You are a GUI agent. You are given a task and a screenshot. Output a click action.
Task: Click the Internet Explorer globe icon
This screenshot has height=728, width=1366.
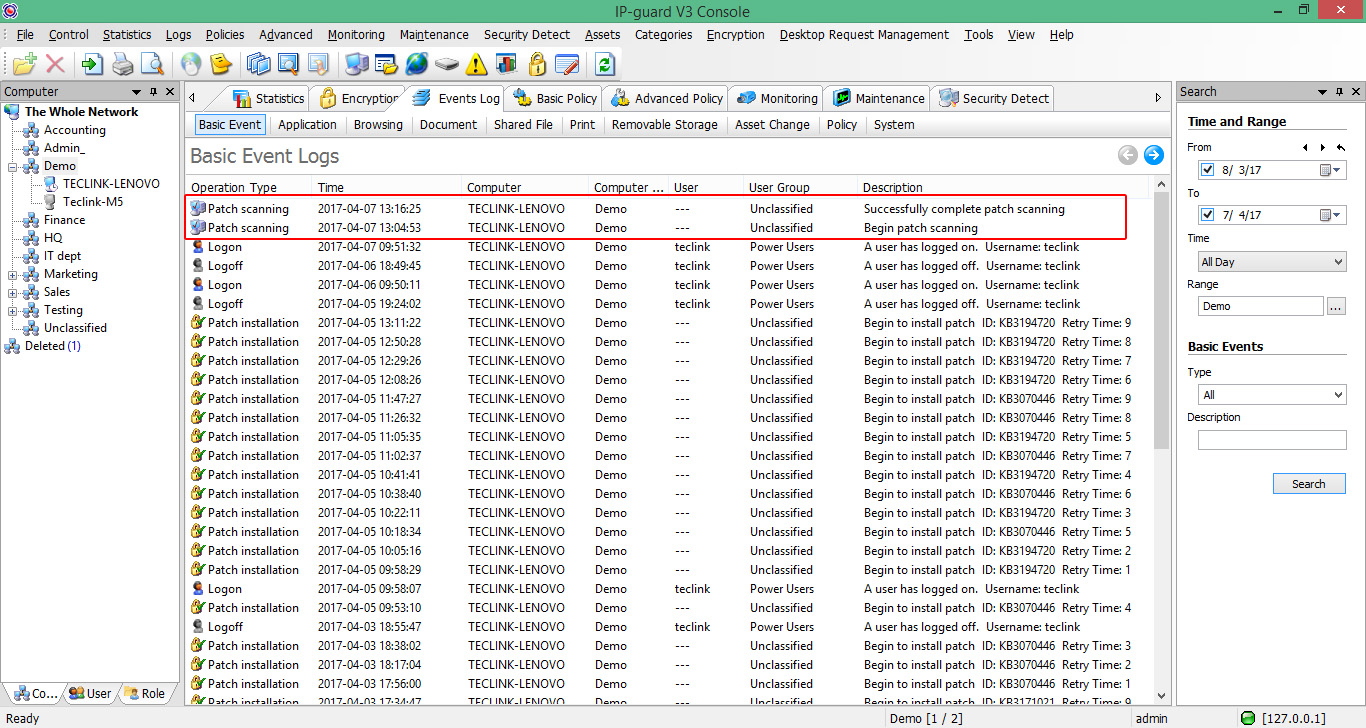click(x=416, y=65)
